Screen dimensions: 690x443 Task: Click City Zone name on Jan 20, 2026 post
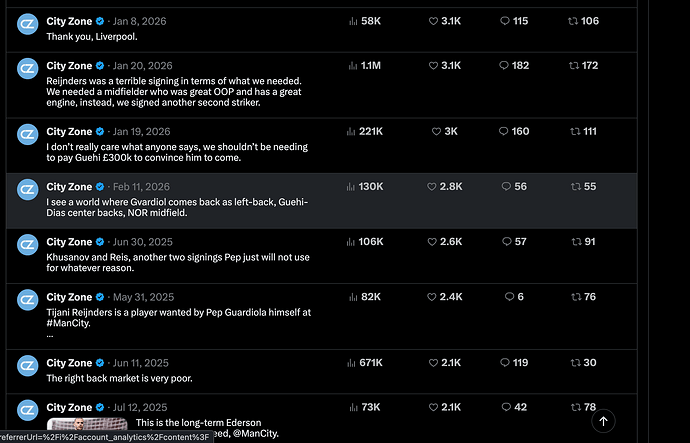pyautogui.click(x=69, y=66)
